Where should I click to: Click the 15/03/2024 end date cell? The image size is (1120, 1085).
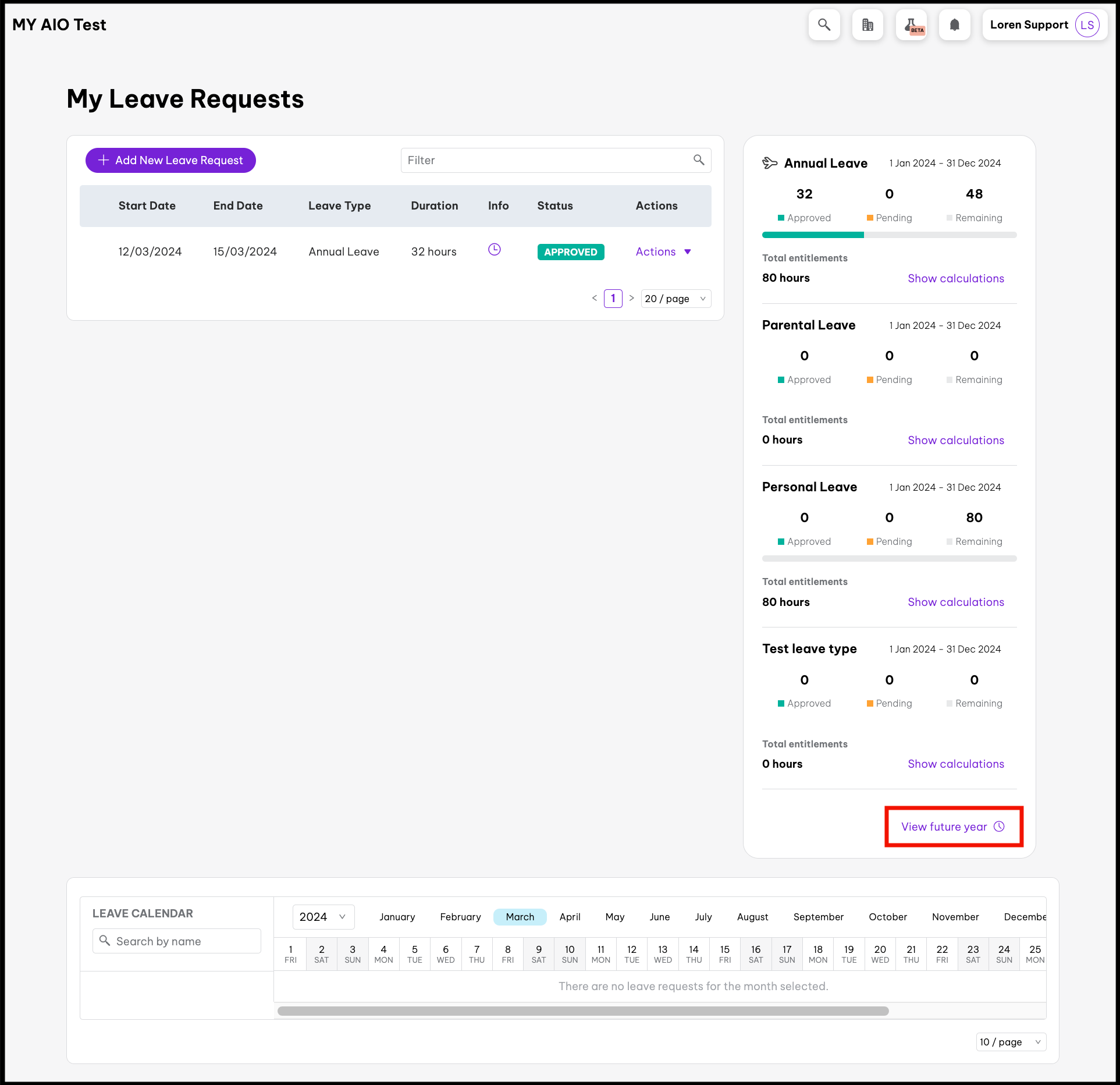pyautogui.click(x=245, y=251)
